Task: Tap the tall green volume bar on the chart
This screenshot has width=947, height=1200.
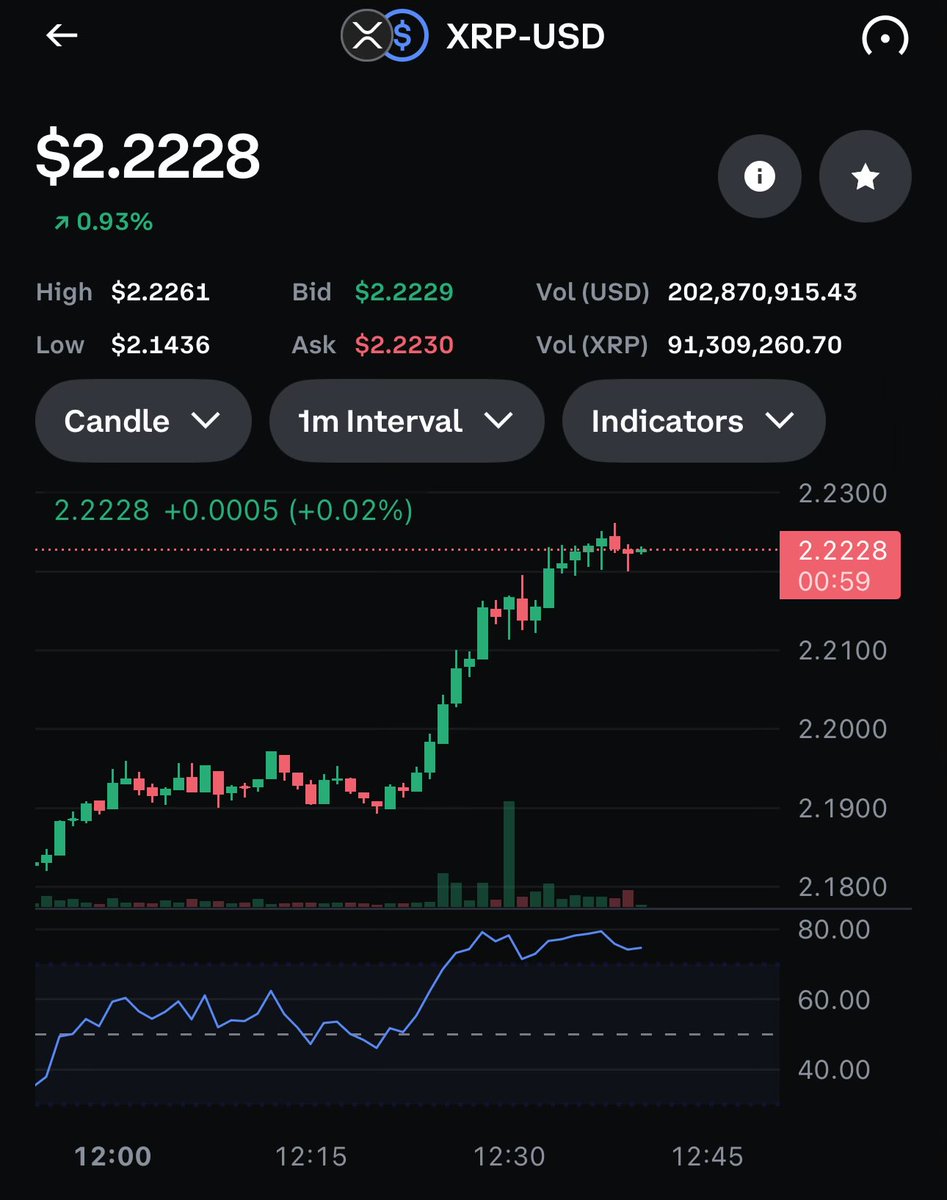Action: point(508,852)
